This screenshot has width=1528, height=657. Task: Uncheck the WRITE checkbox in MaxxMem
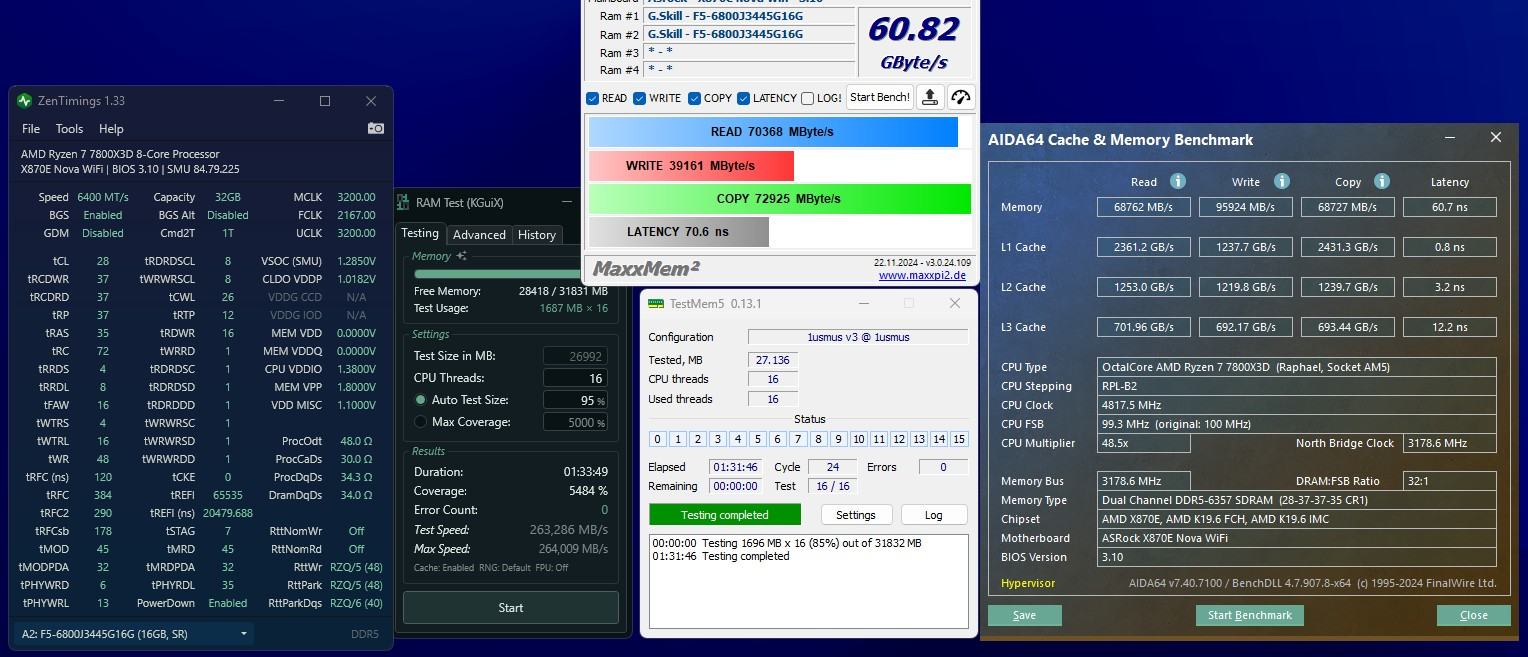tap(638, 98)
